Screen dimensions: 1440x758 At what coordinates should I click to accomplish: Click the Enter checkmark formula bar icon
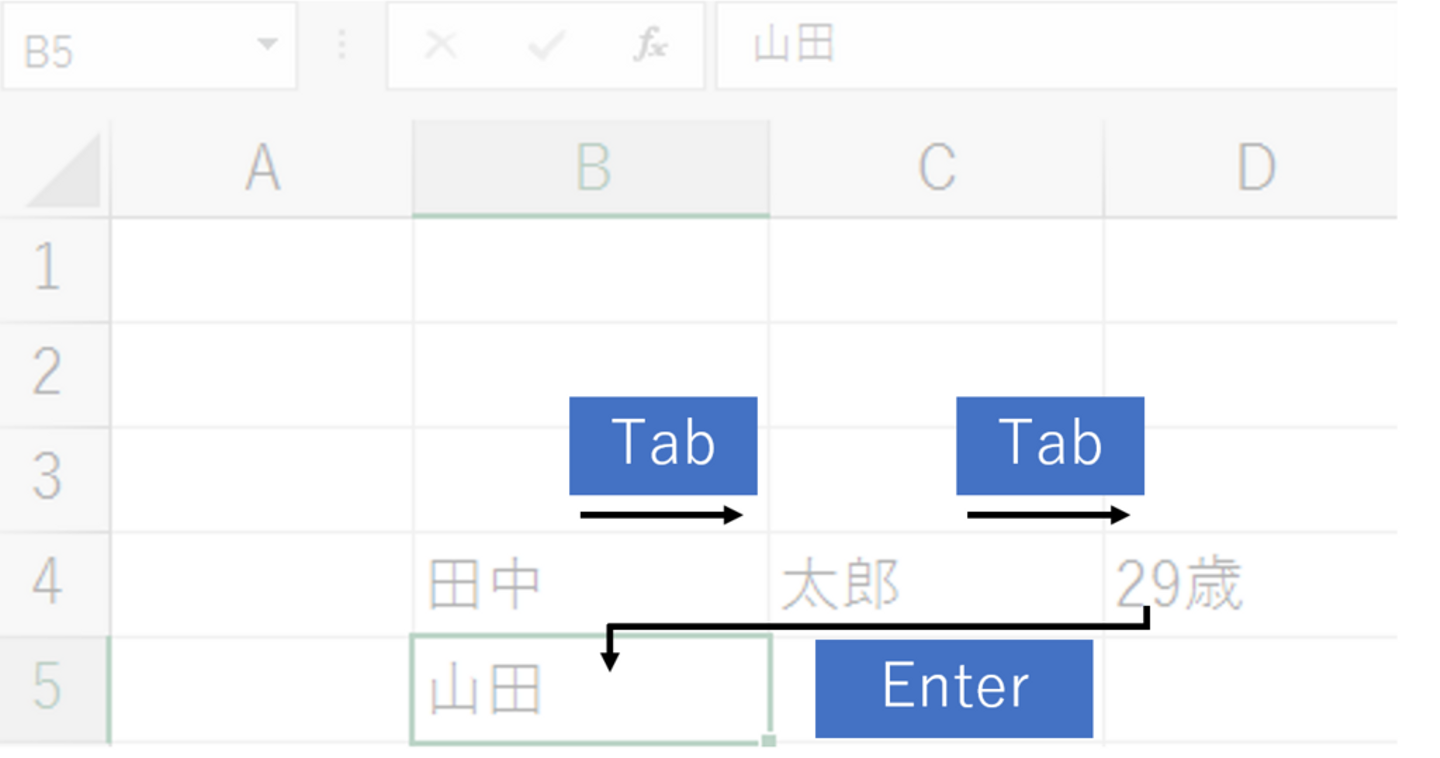coord(546,46)
